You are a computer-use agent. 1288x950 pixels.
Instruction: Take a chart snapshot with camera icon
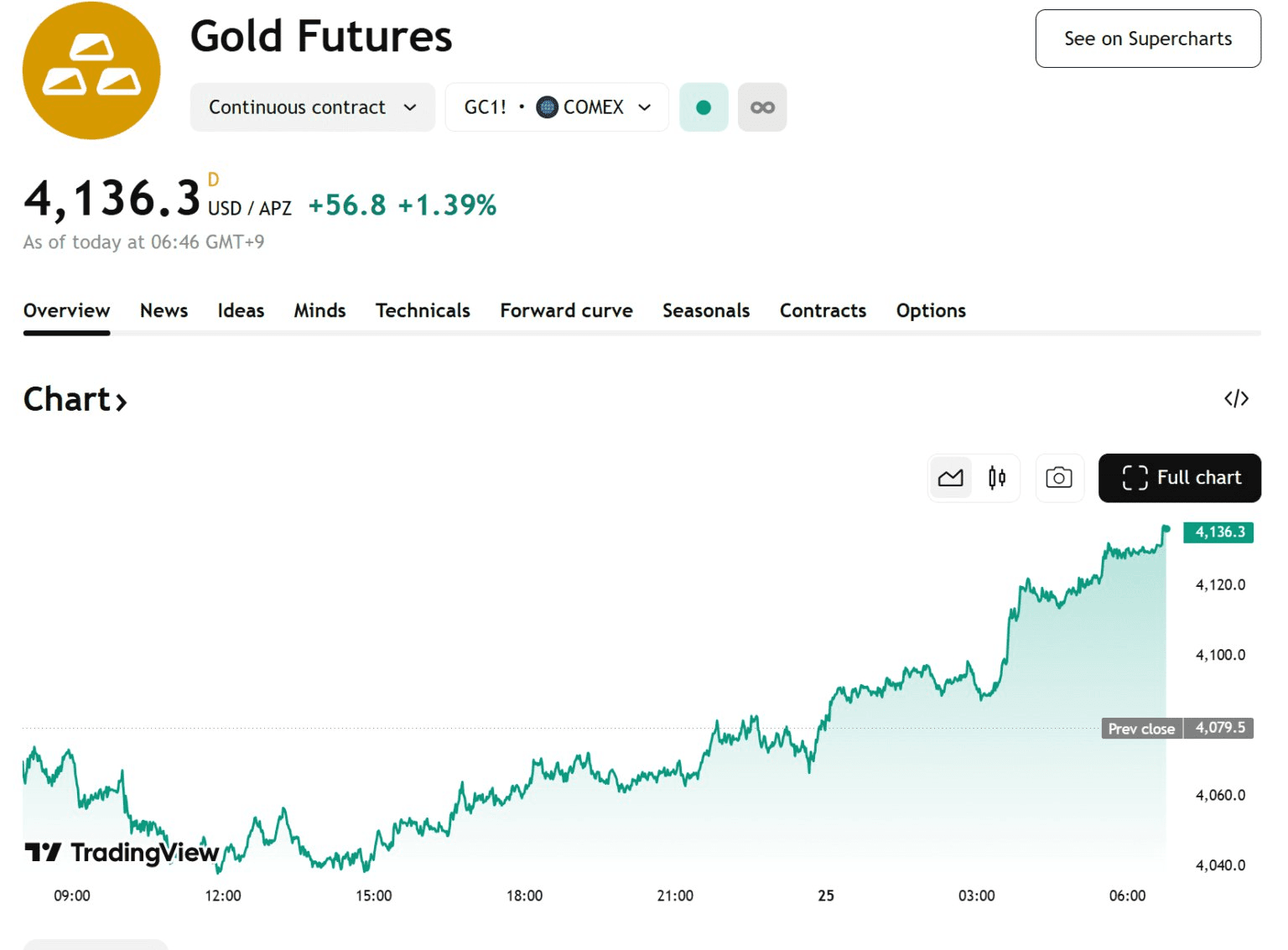click(1059, 478)
